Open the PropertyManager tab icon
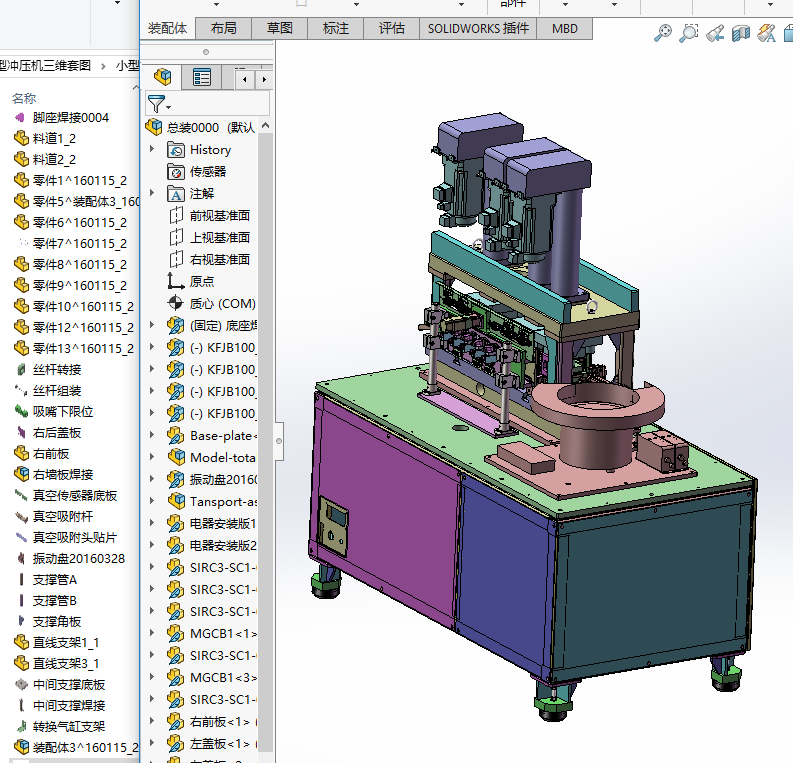Screen dimensions: 793x763 pyautogui.click(x=202, y=77)
